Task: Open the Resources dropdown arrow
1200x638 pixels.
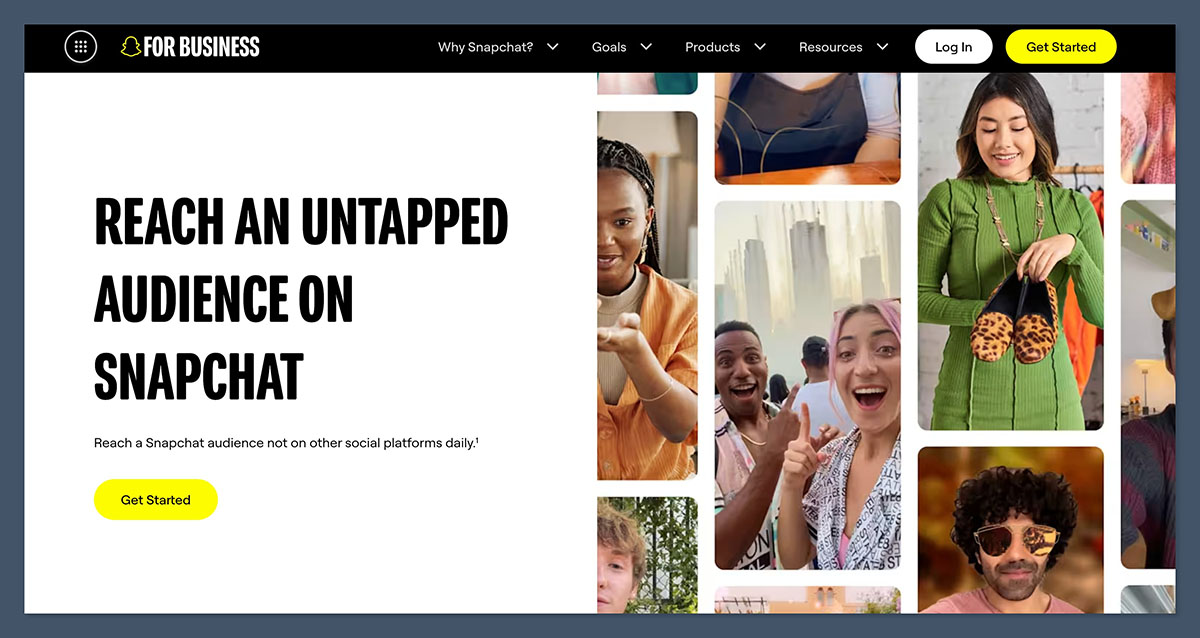Action: (x=881, y=46)
